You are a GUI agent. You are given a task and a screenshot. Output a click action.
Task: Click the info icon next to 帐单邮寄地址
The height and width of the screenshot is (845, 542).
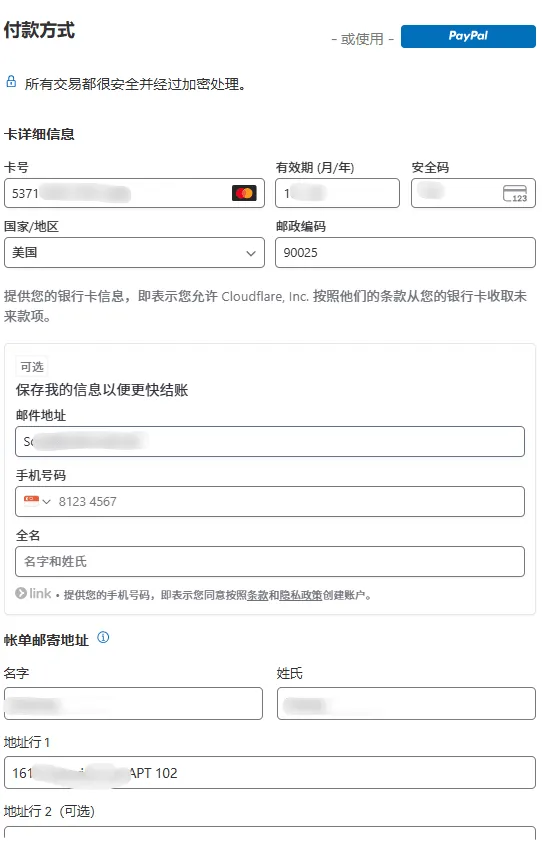coord(103,638)
